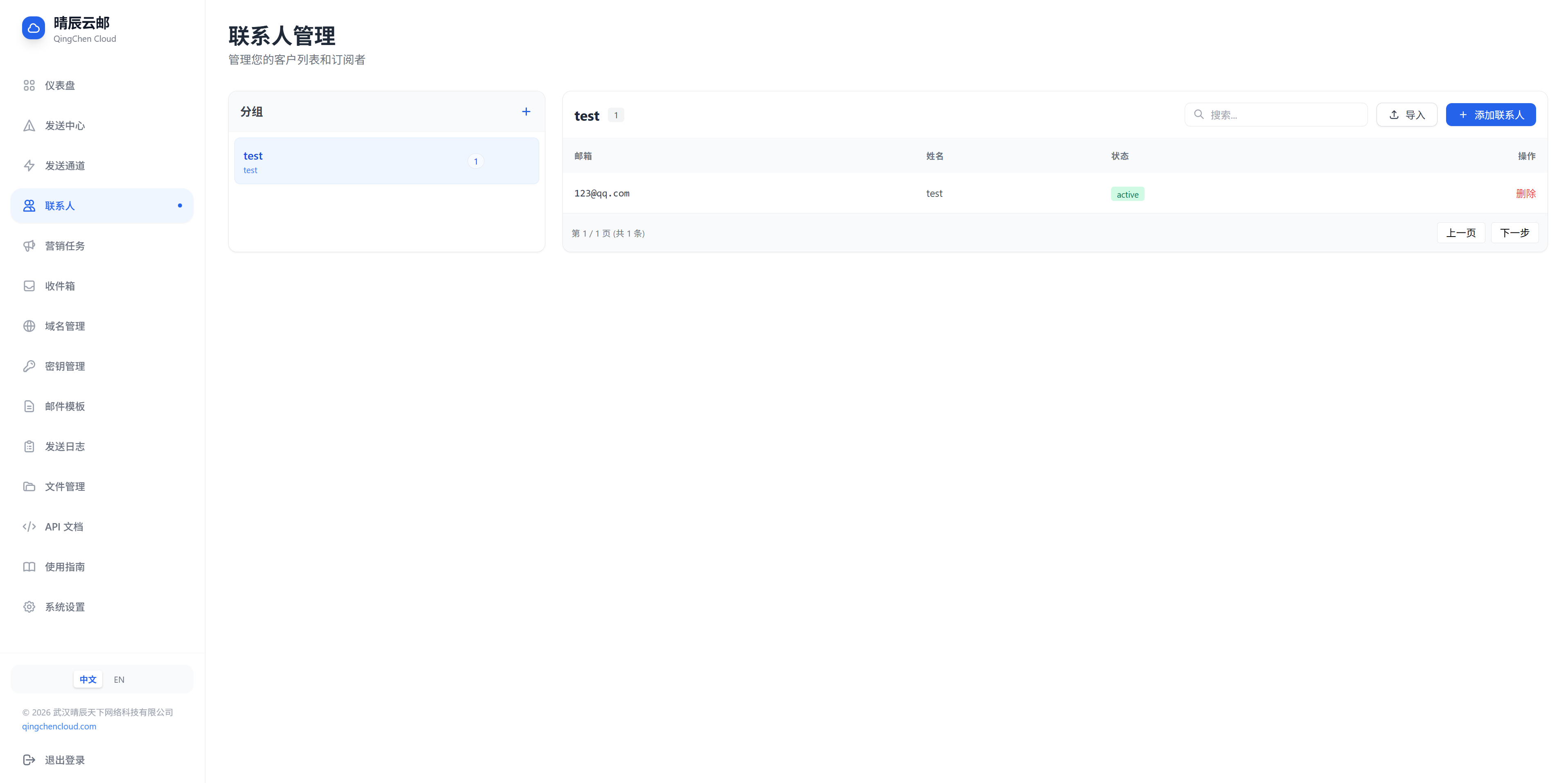This screenshot has width=1568, height=783.
Task: Open 邮件模板 menu item
Action: 65,406
